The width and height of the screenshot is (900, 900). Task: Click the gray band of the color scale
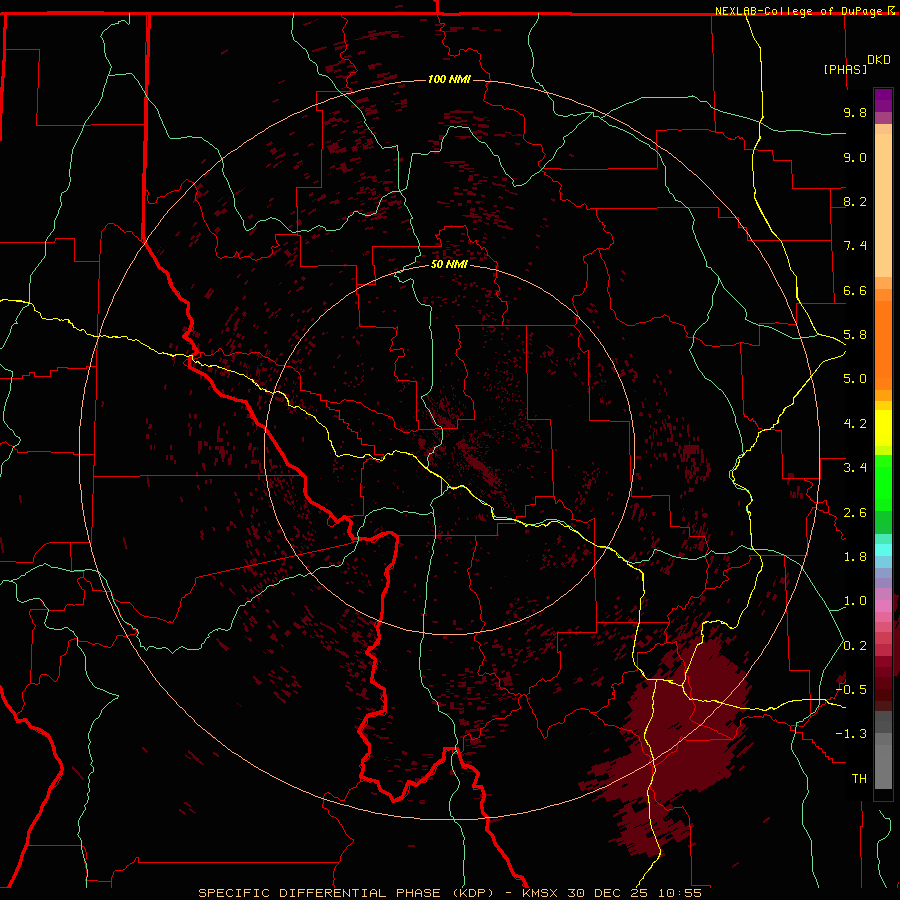point(883,750)
